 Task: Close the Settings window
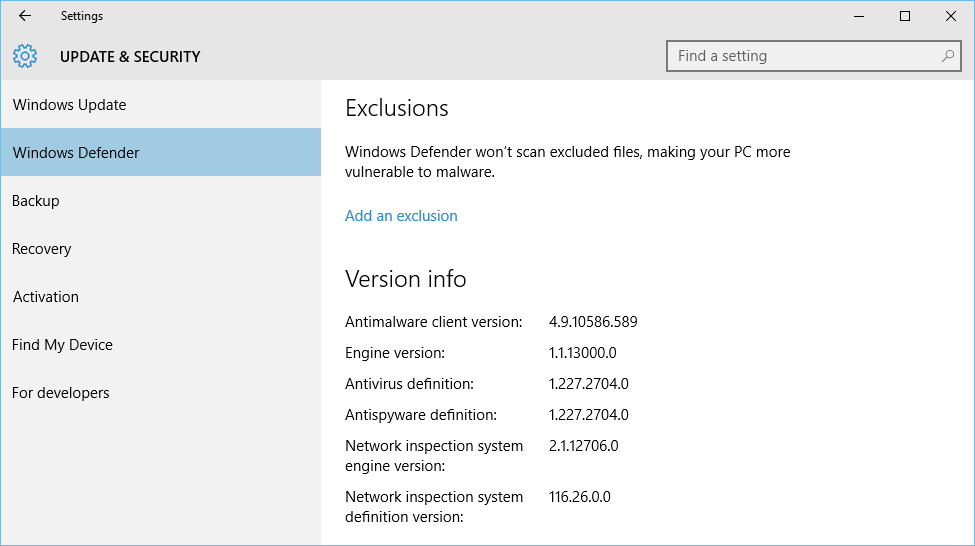pyautogui.click(x=951, y=16)
